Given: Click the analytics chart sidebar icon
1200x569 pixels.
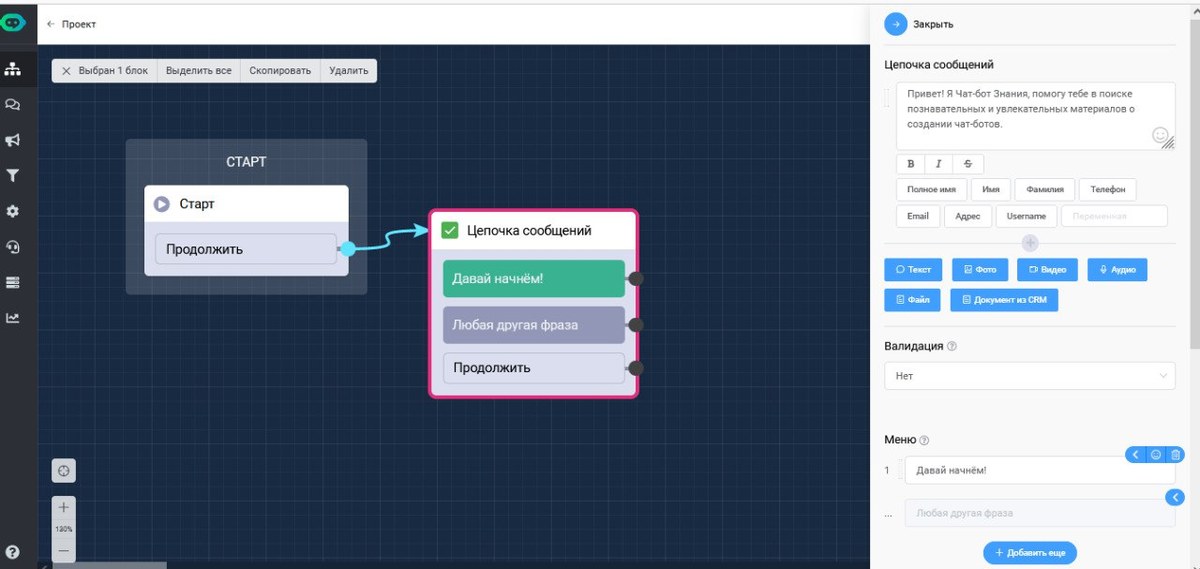Looking at the screenshot, I should pyautogui.click(x=13, y=318).
